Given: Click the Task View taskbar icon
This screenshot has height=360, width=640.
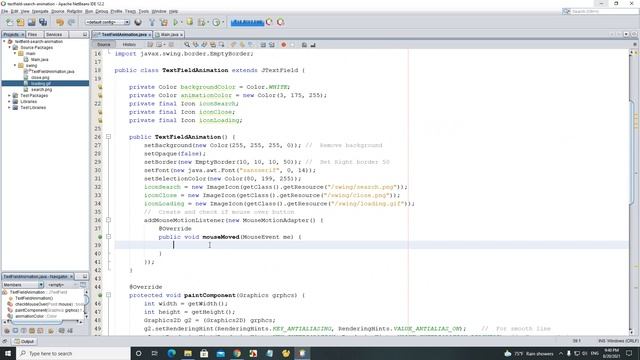Looking at the screenshot, I should 155,353.
